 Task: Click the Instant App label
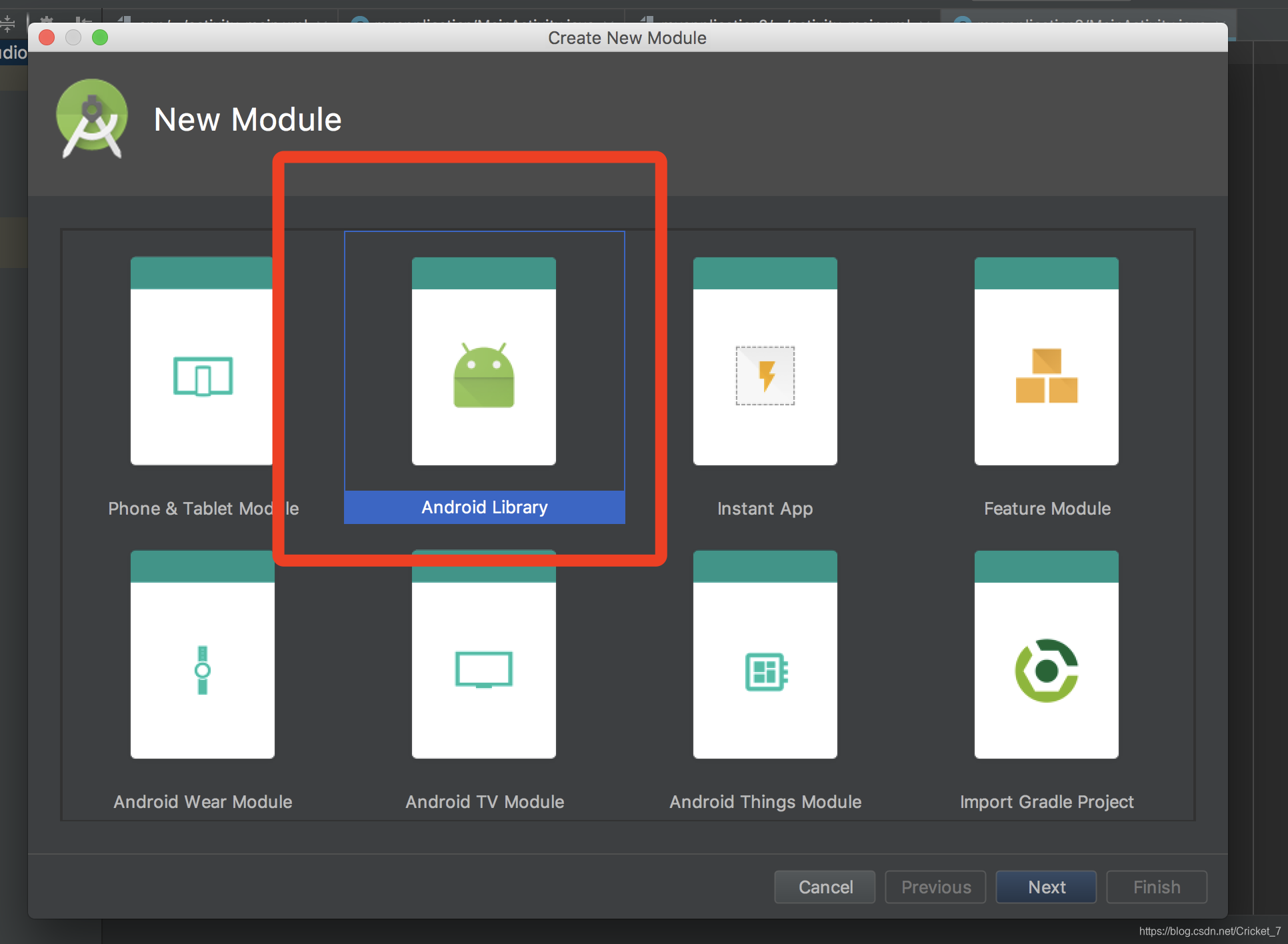point(765,509)
